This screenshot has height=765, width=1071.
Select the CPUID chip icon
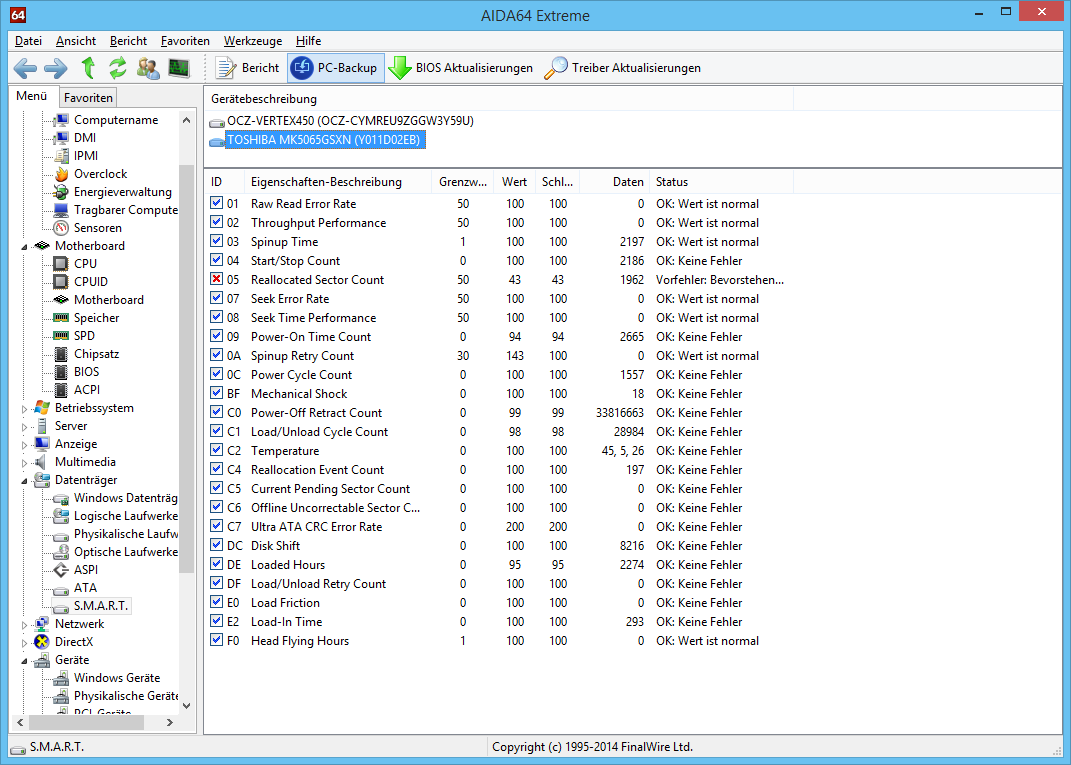[61, 281]
